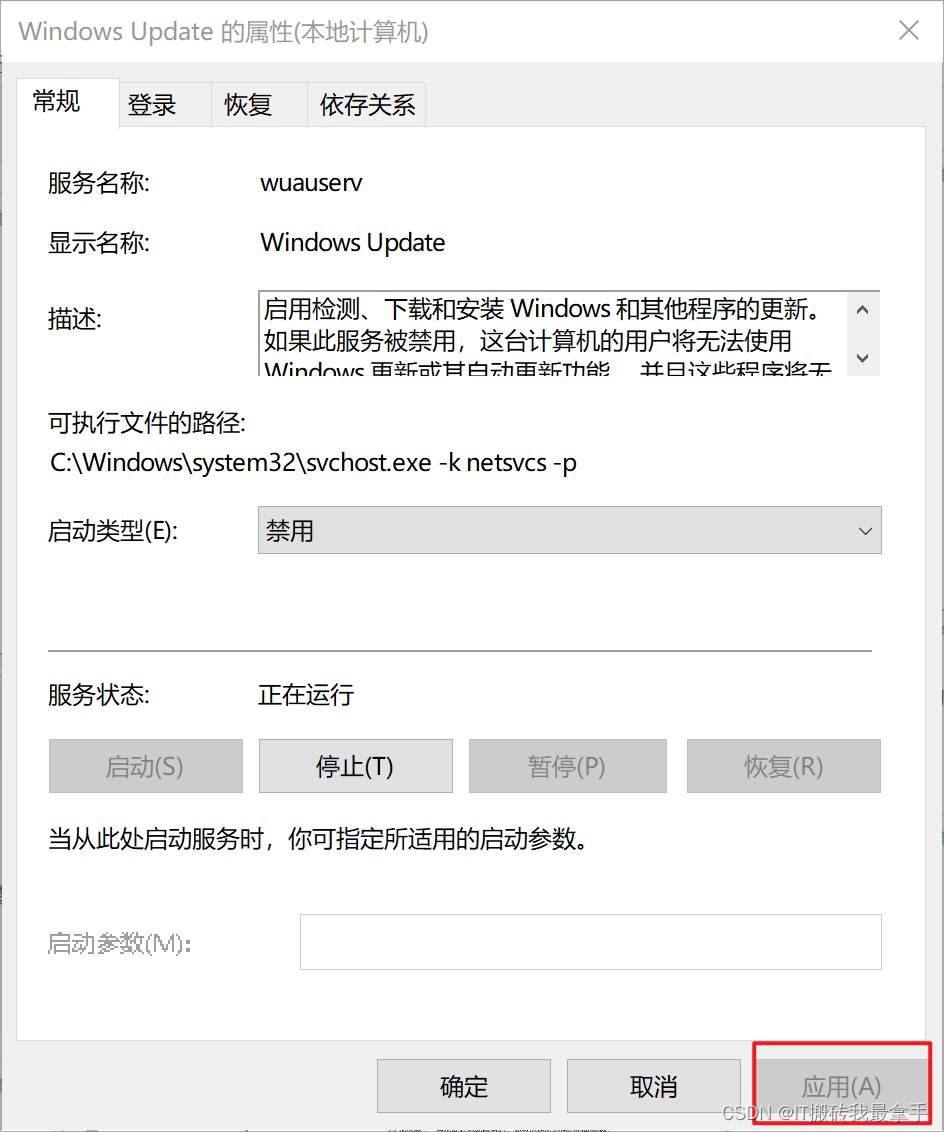Screen dimensions: 944x1132
Task: Apply changes with 应用(A) button
Action: (842, 1086)
